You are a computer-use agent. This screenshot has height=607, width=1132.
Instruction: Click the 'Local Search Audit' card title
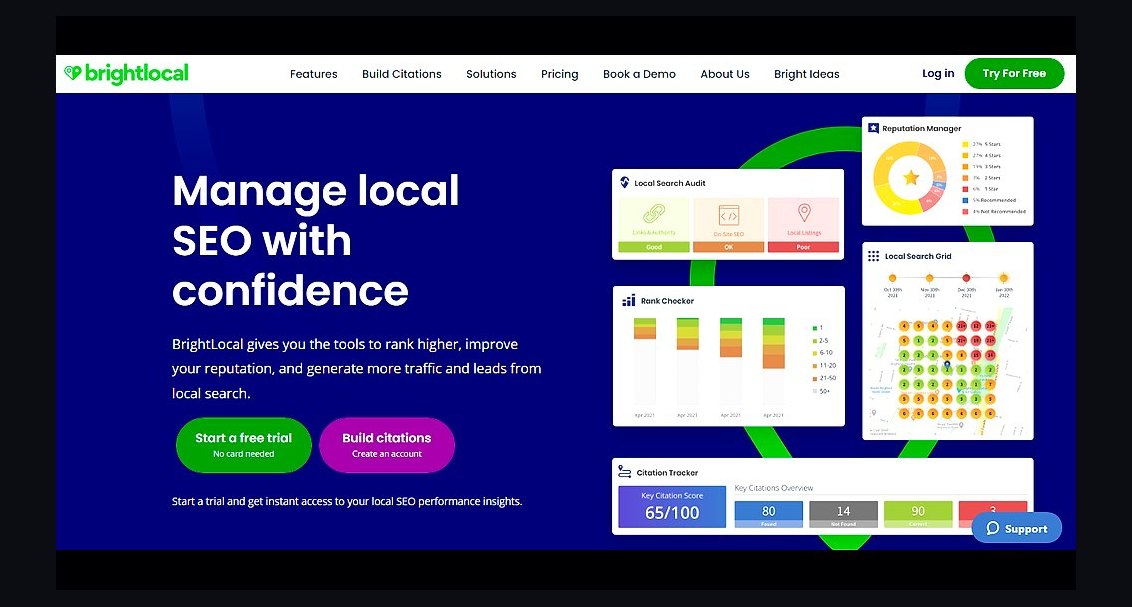click(669, 183)
